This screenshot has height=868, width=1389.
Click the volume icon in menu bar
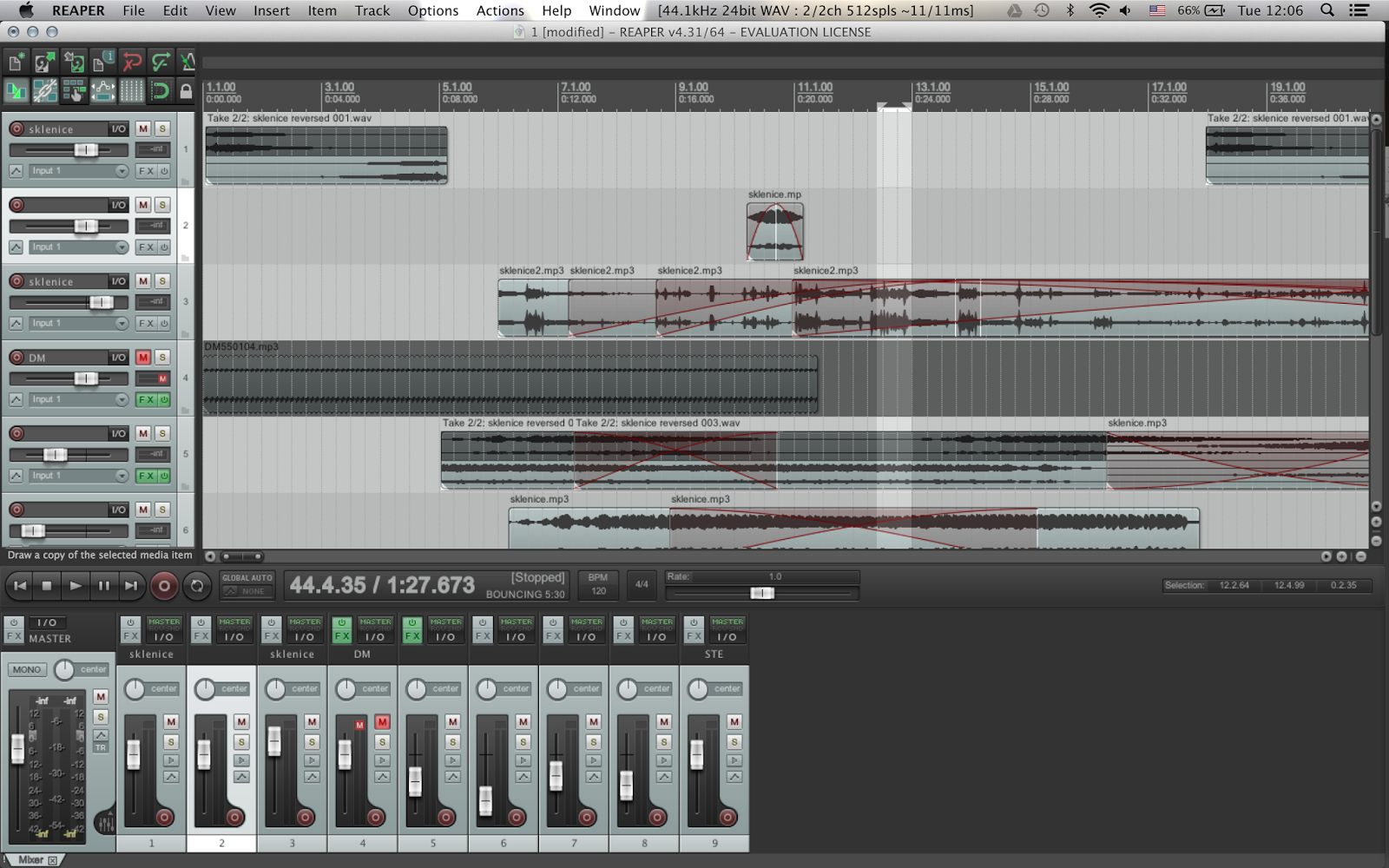1126,10
